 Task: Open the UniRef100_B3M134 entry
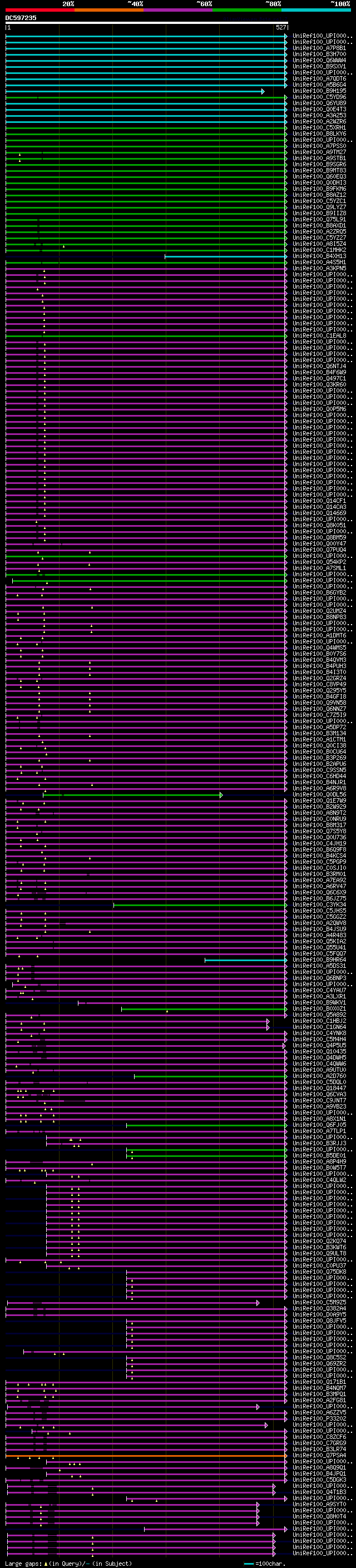coord(319,733)
